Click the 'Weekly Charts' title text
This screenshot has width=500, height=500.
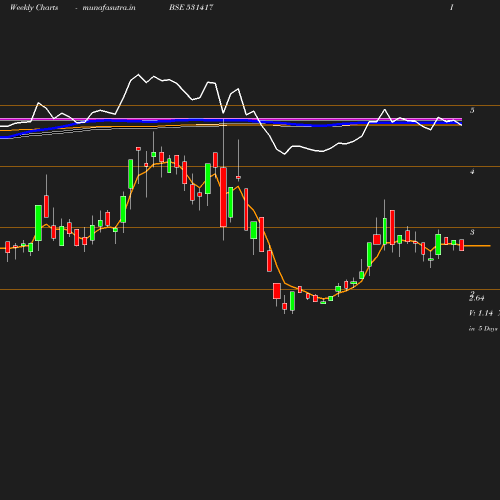click(x=34, y=7)
